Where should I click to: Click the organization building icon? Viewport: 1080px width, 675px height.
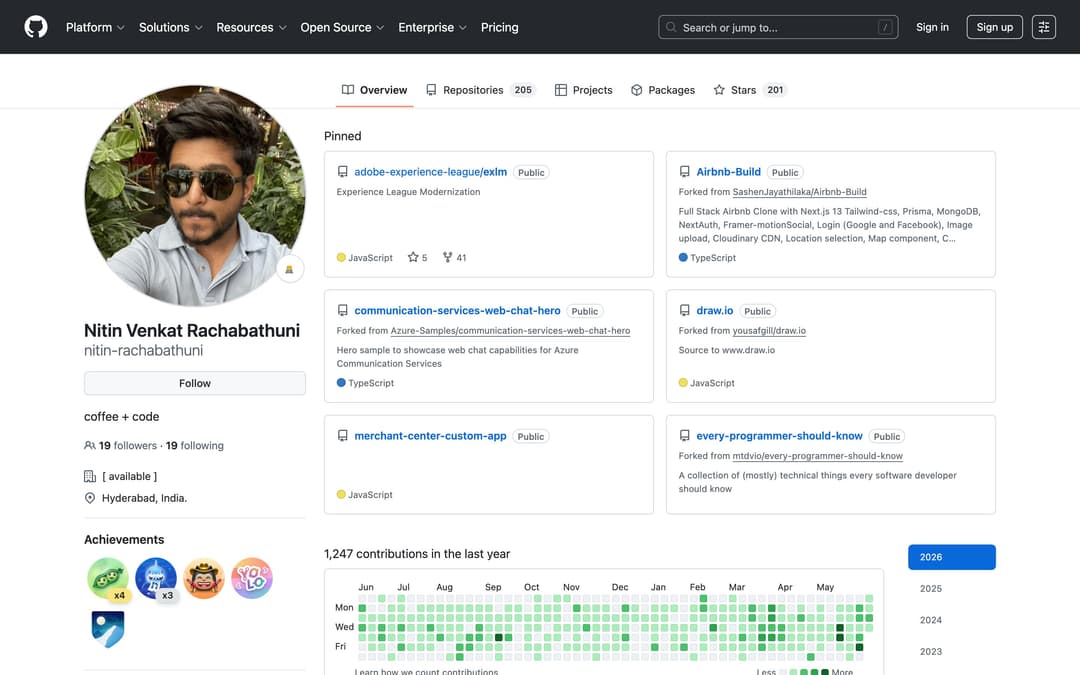90,476
